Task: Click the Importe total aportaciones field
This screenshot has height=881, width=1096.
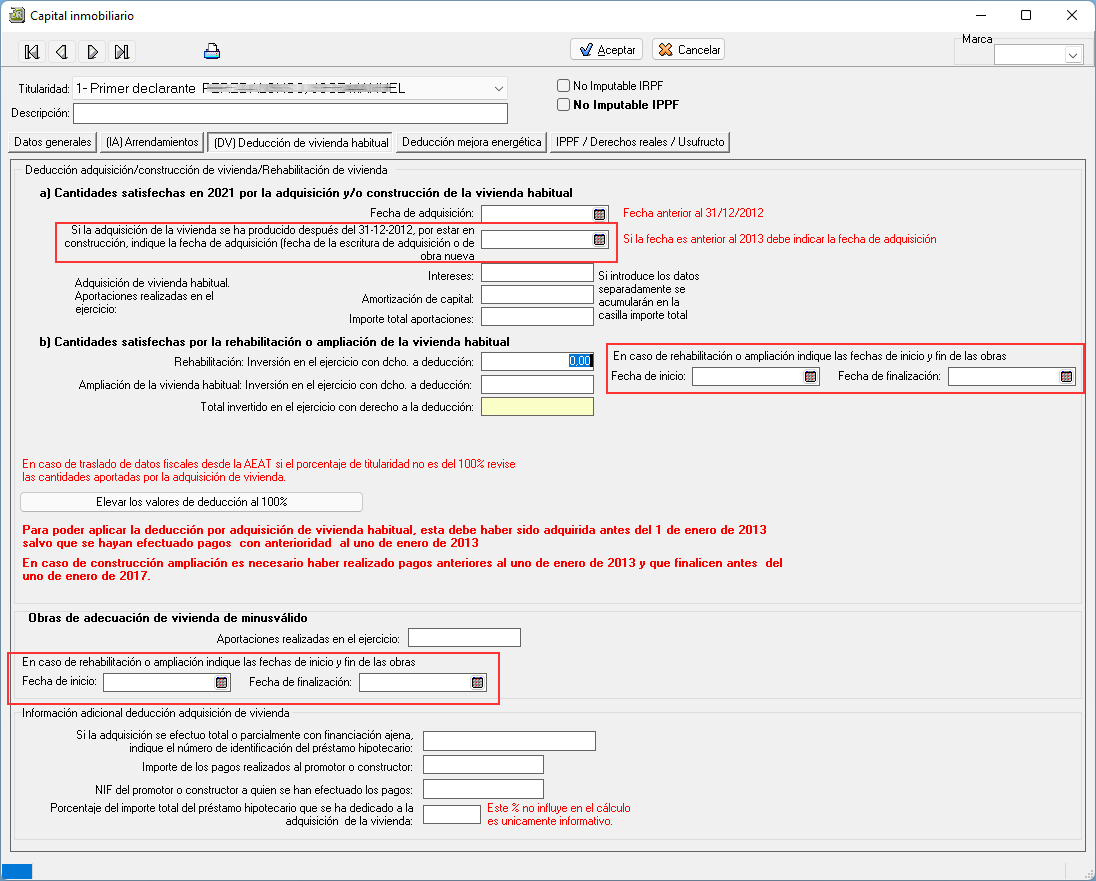Action: pyautogui.click(x=538, y=316)
